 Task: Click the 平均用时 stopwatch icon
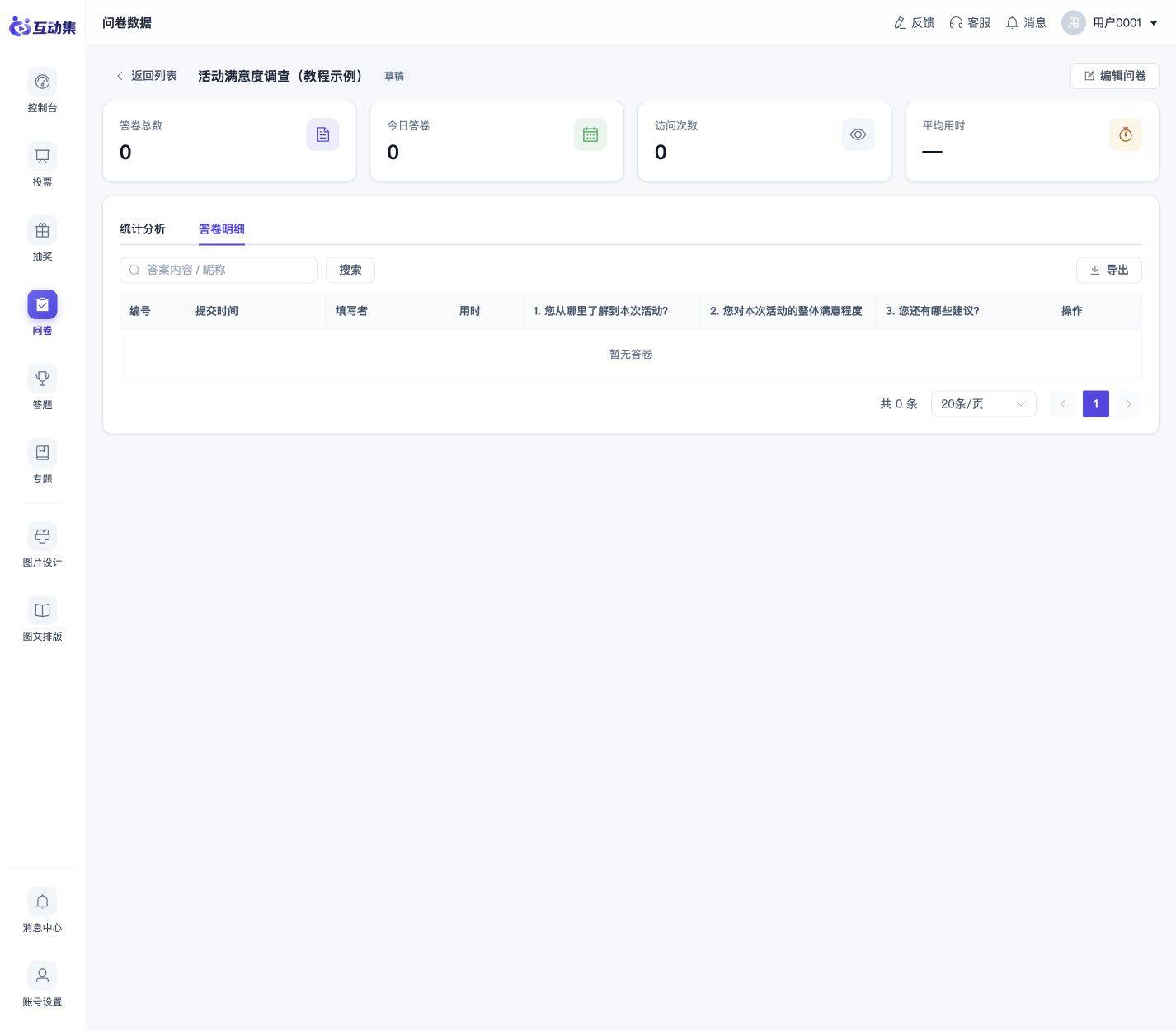(1126, 134)
